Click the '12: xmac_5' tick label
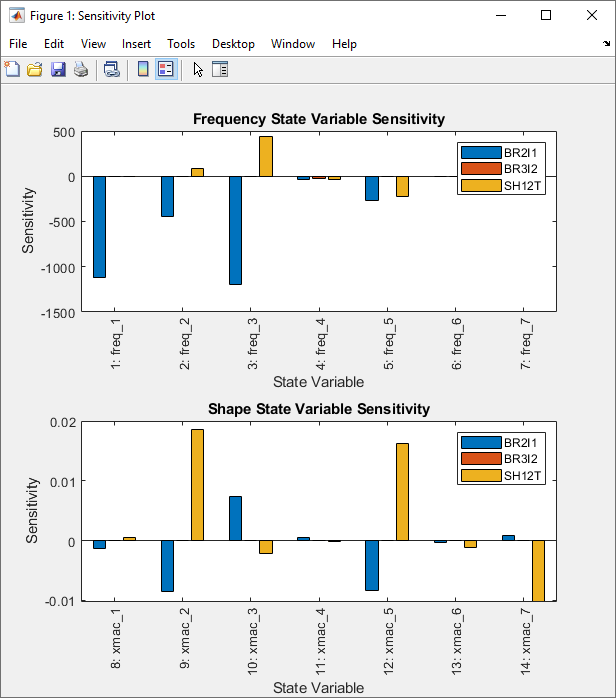The width and height of the screenshot is (616, 698). tap(389, 641)
